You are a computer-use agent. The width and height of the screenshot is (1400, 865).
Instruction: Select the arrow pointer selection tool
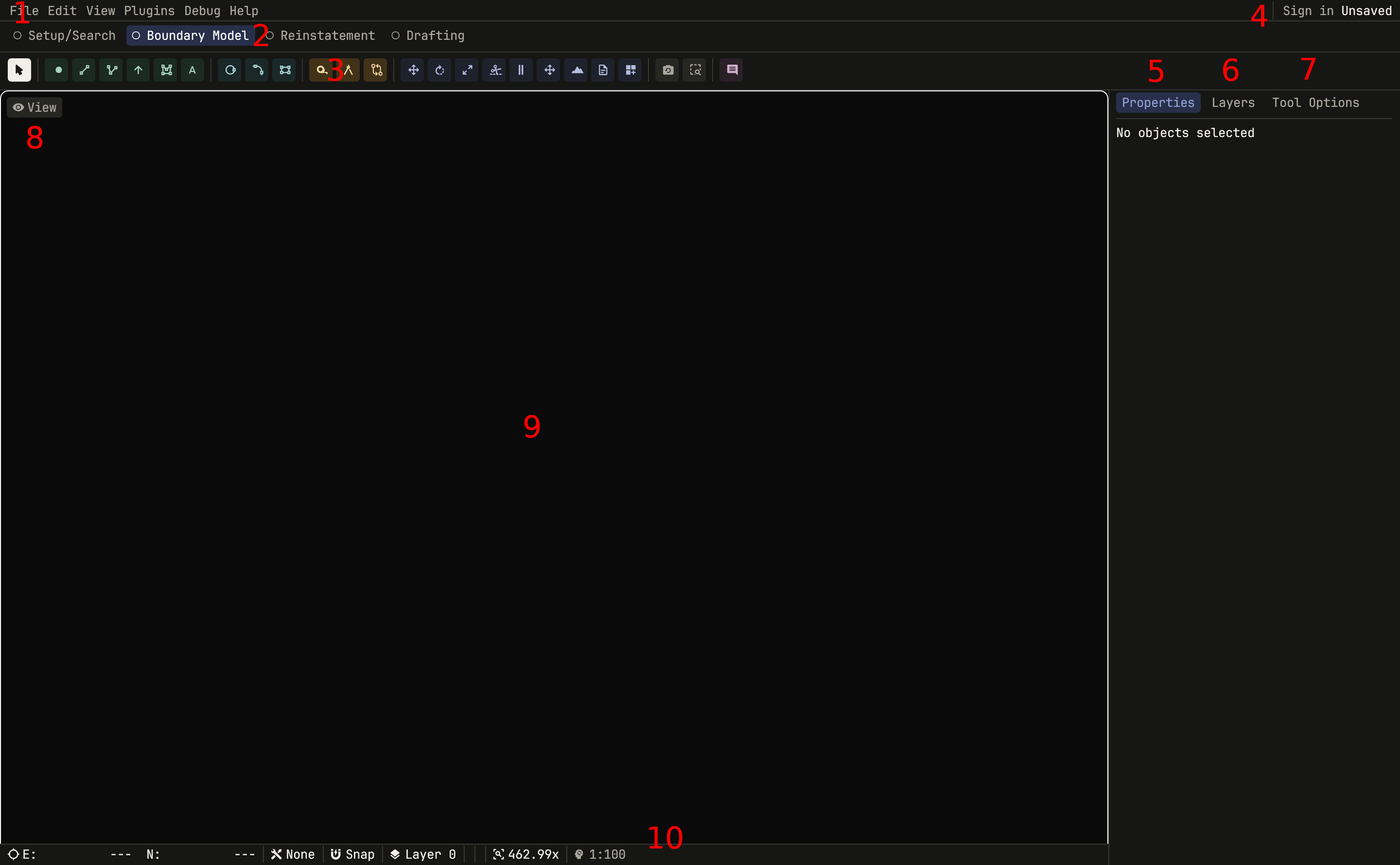(19, 70)
